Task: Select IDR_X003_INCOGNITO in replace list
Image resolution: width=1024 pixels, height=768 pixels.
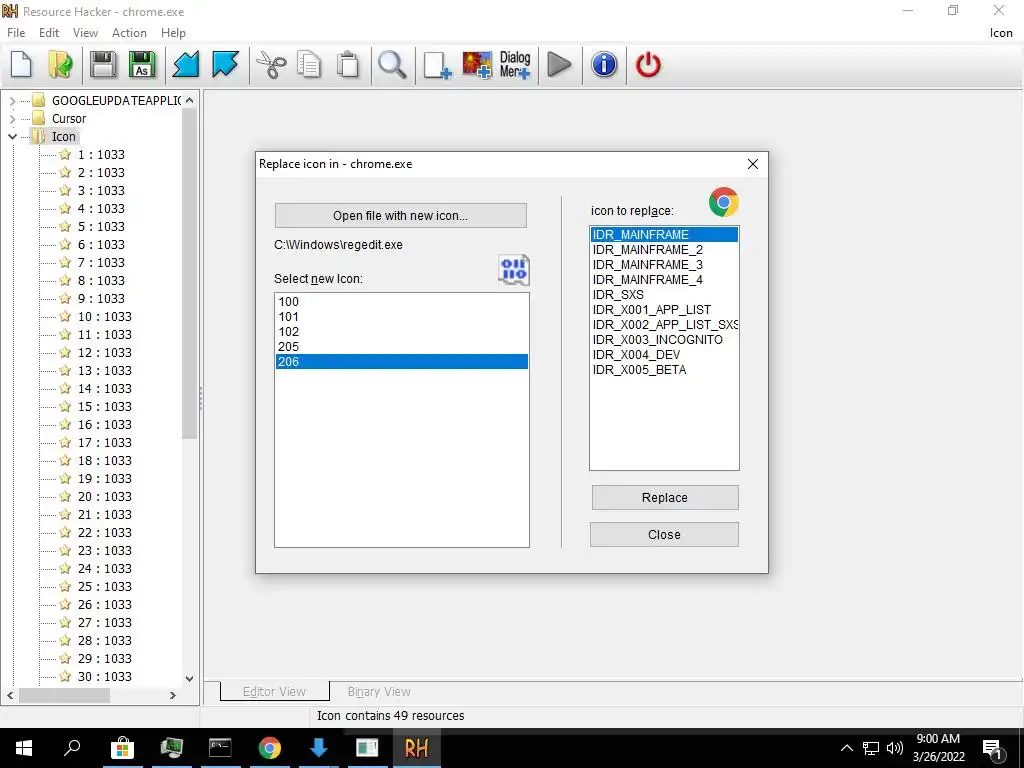Action: 664,340
